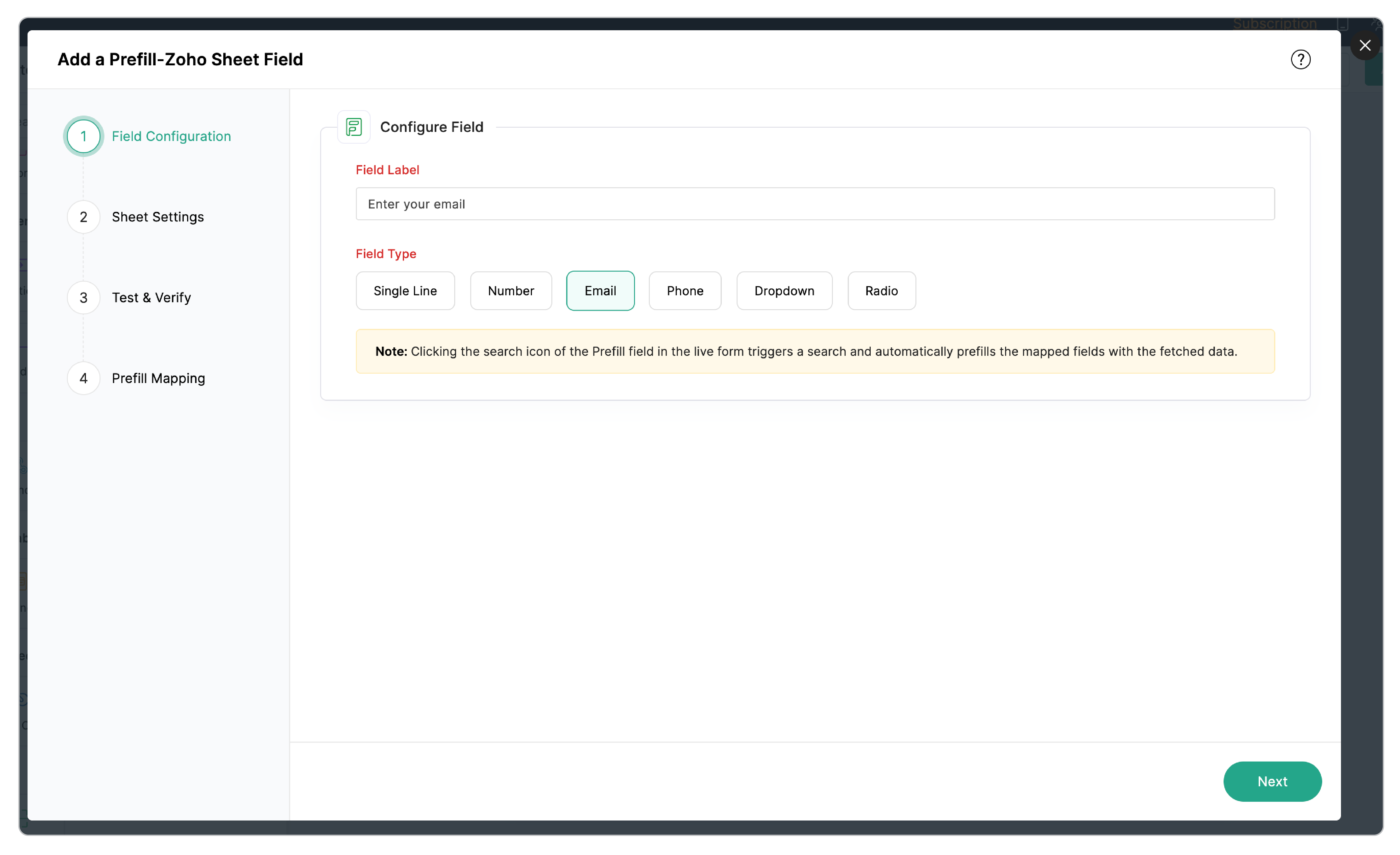
Task: Go to Test & Verify step label
Action: (x=152, y=298)
